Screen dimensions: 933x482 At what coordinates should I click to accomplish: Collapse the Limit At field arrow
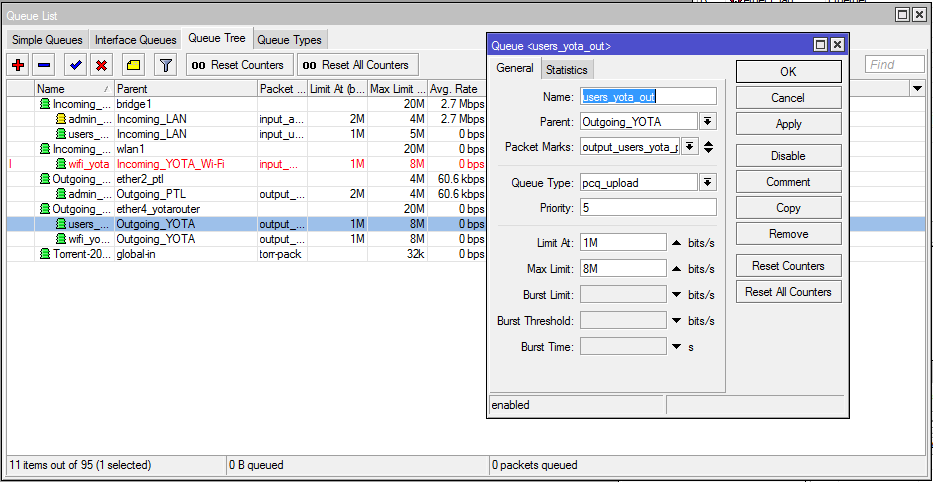(676, 243)
